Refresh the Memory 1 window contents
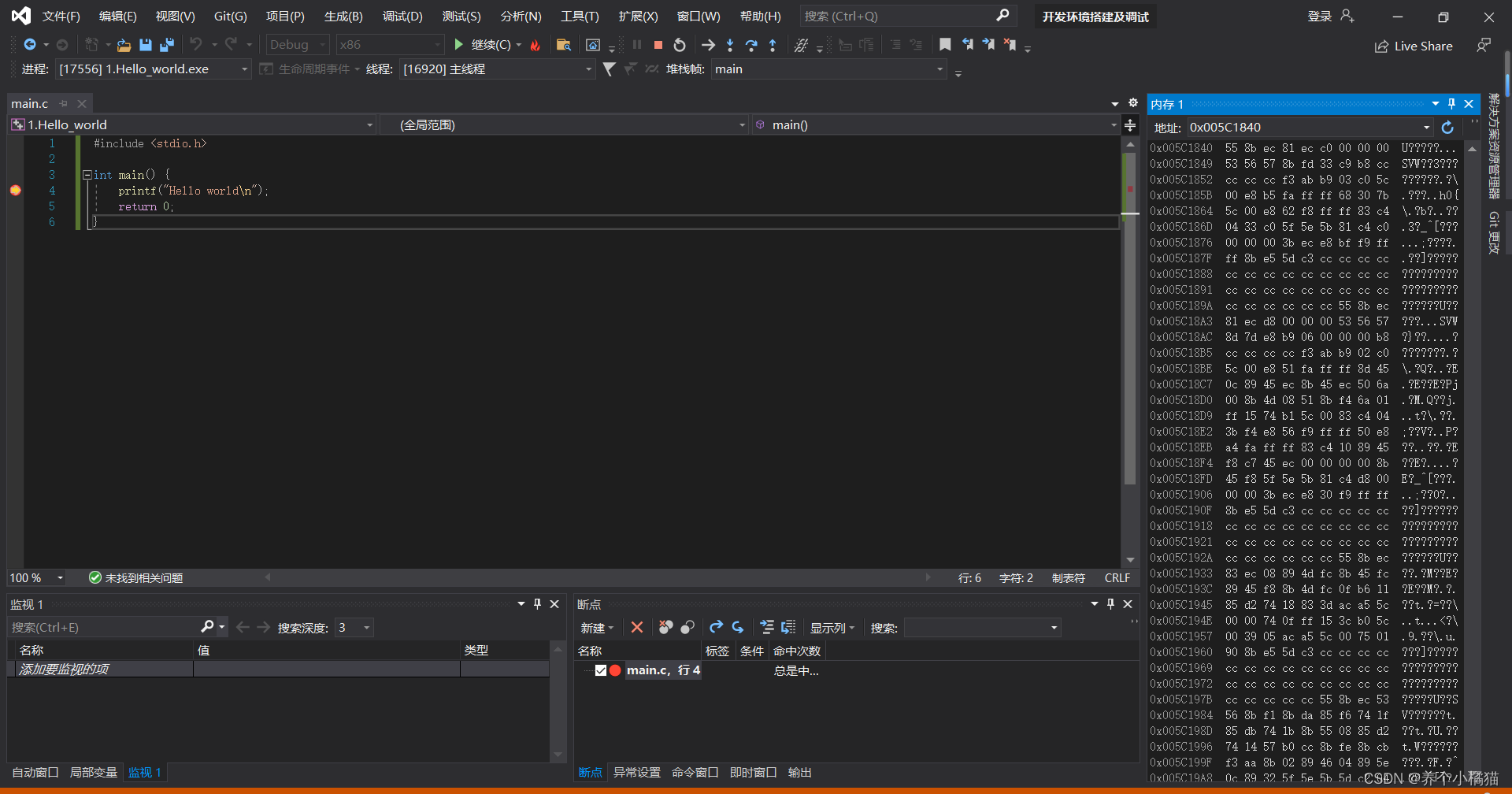 click(x=1447, y=127)
